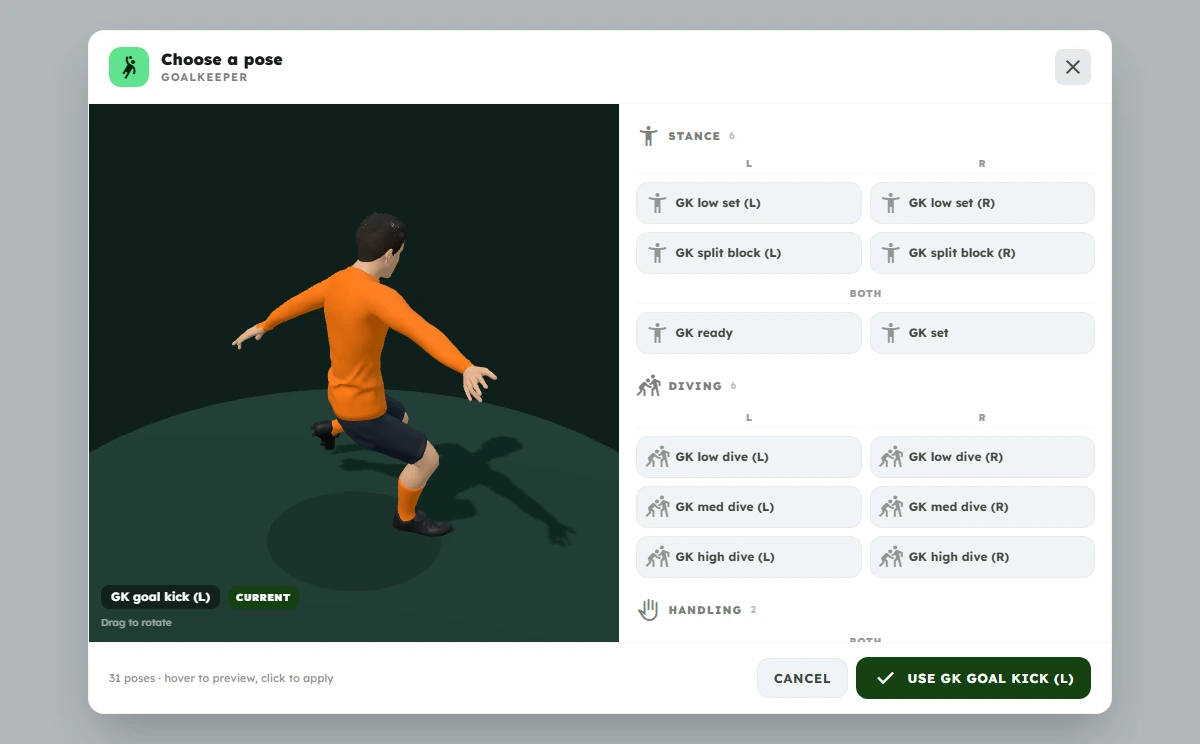This screenshot has height=744, width=1200.
Task: Click the '31 poses' footer hint text
Action: coord(221,678)
